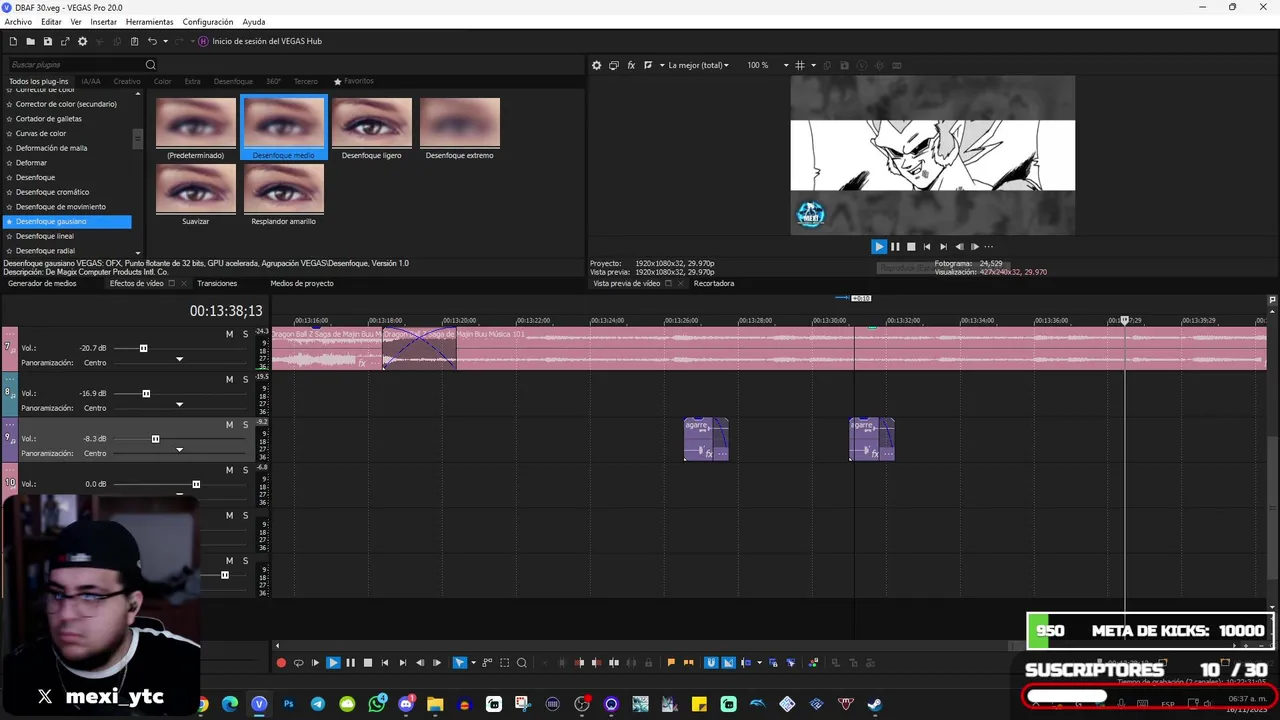Mute track 8 with its M button
The width and height of the screenshot is (1280, 720).
(x=229, y=379)
